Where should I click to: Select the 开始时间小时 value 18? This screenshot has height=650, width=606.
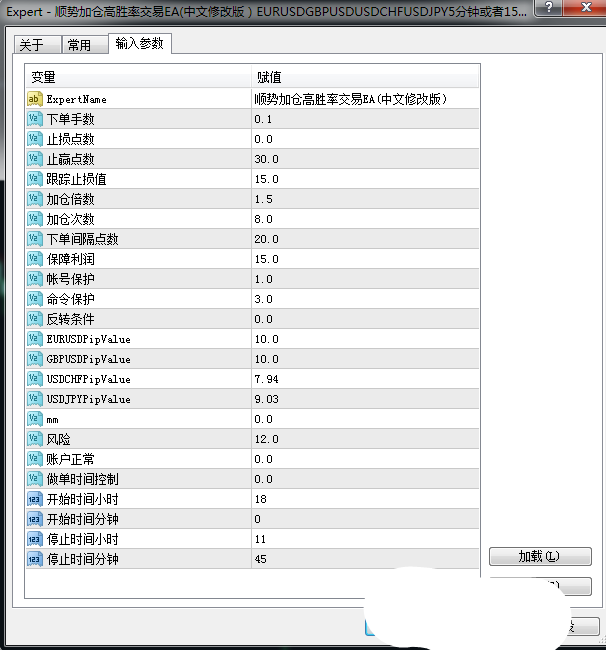[x=365, y=499]
